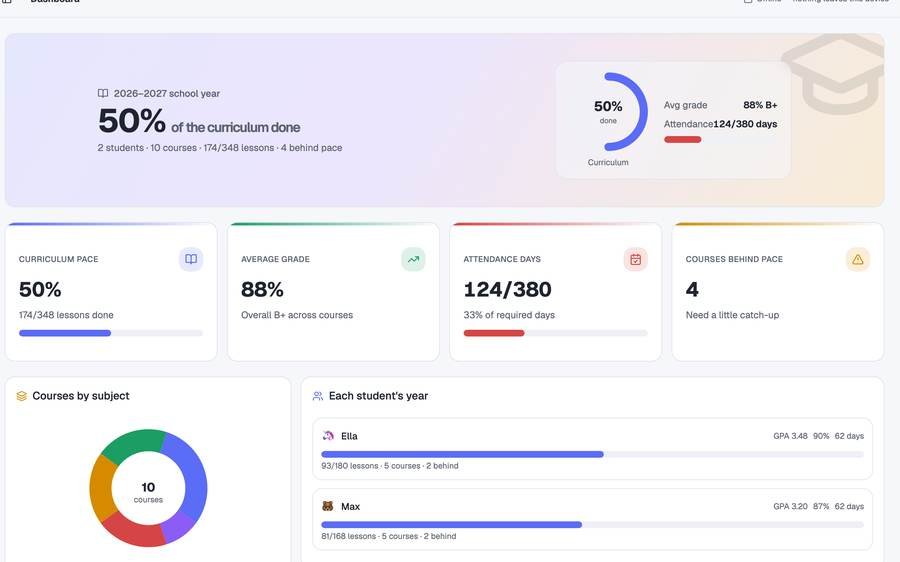The image size is (900, 562).
Task: Click '124/380 days' in the hero summary
Action: [745, 124]
